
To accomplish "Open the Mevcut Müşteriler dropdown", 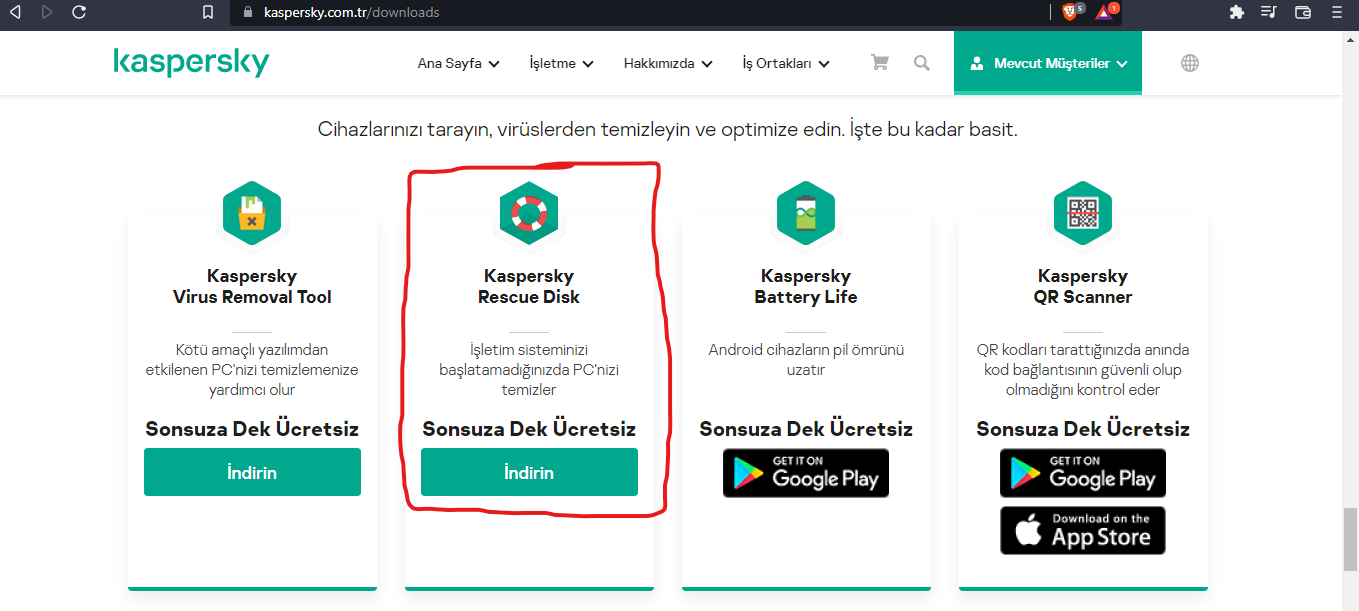I will coord(1048,63).
